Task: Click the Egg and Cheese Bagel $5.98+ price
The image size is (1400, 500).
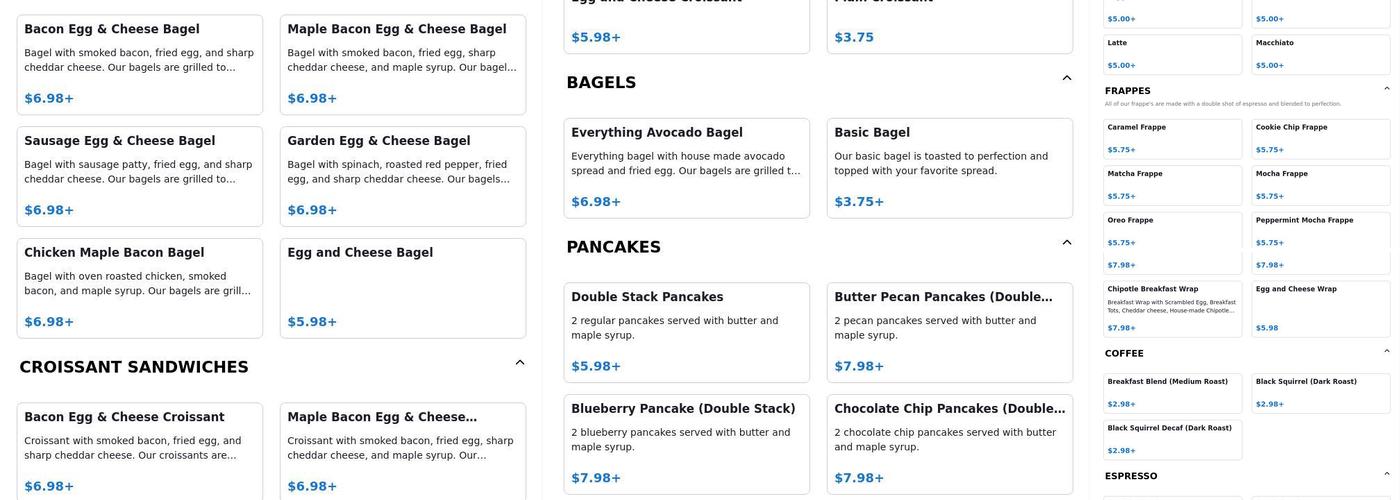Action: [x=312, y=322]
